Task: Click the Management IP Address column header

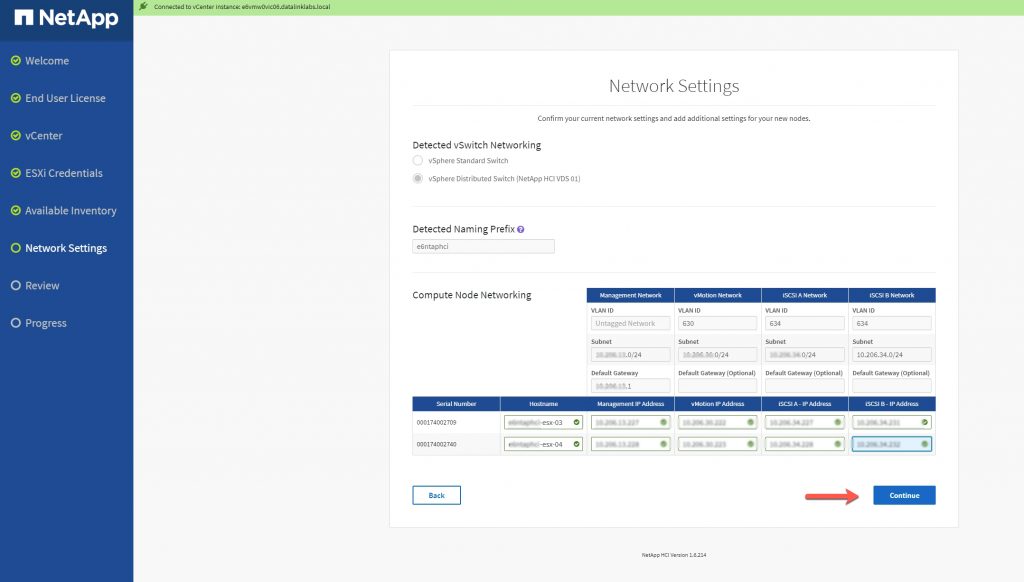Action: [x=630, y=404]
